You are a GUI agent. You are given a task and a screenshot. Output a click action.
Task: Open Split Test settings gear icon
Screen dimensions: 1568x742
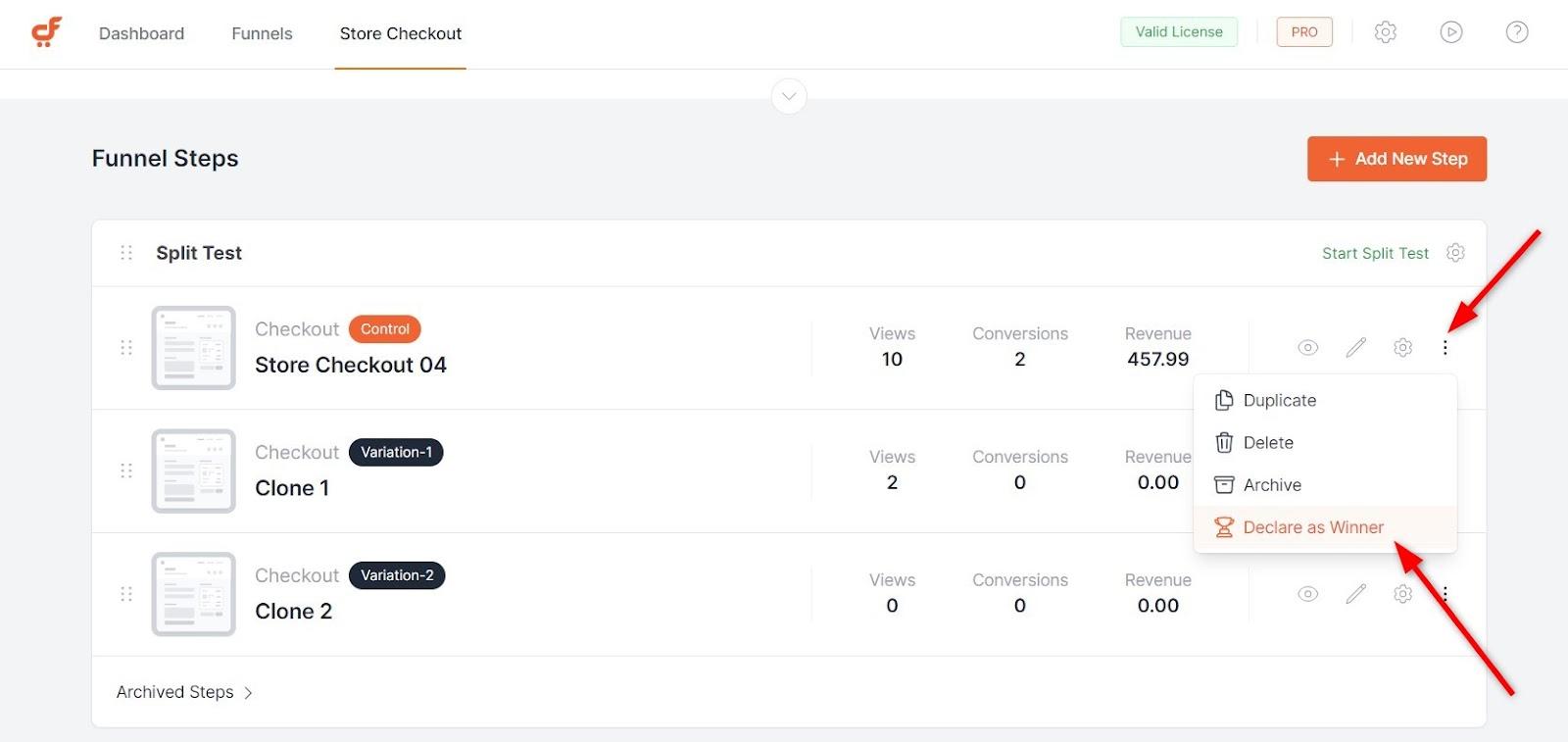tap(1455, 253)
